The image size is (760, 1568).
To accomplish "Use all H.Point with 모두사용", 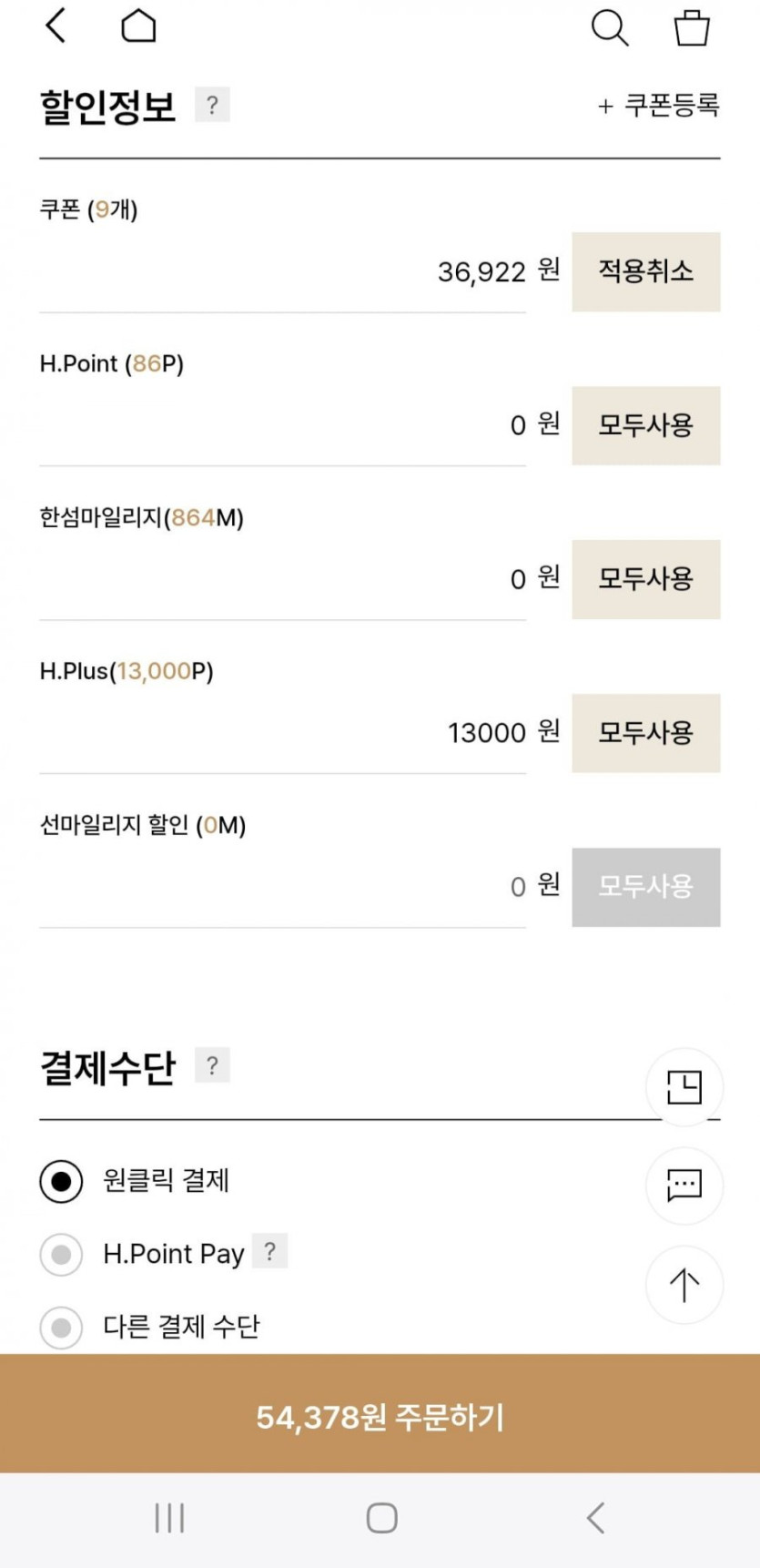I will tap(645, 425).
